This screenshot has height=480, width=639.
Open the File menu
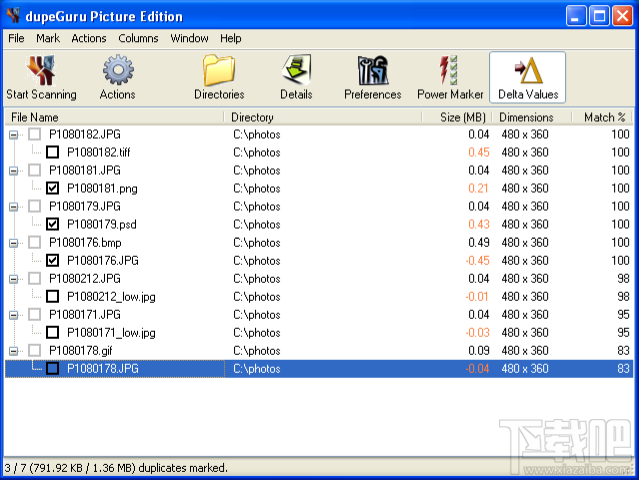(x=16, y=38)
